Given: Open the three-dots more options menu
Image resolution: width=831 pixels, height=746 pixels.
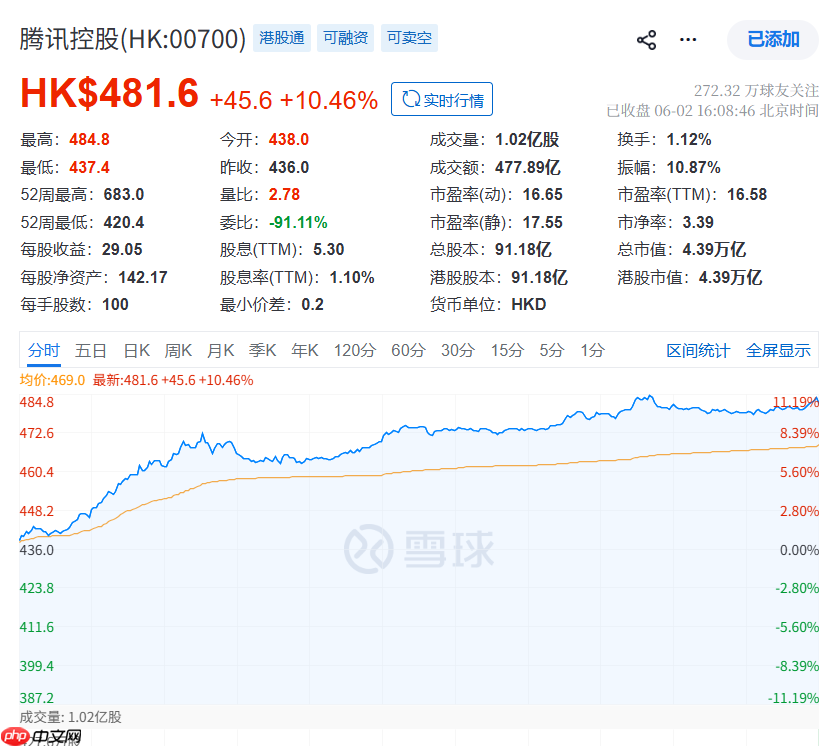Looking at the screenshot, I should click(688, 40).
